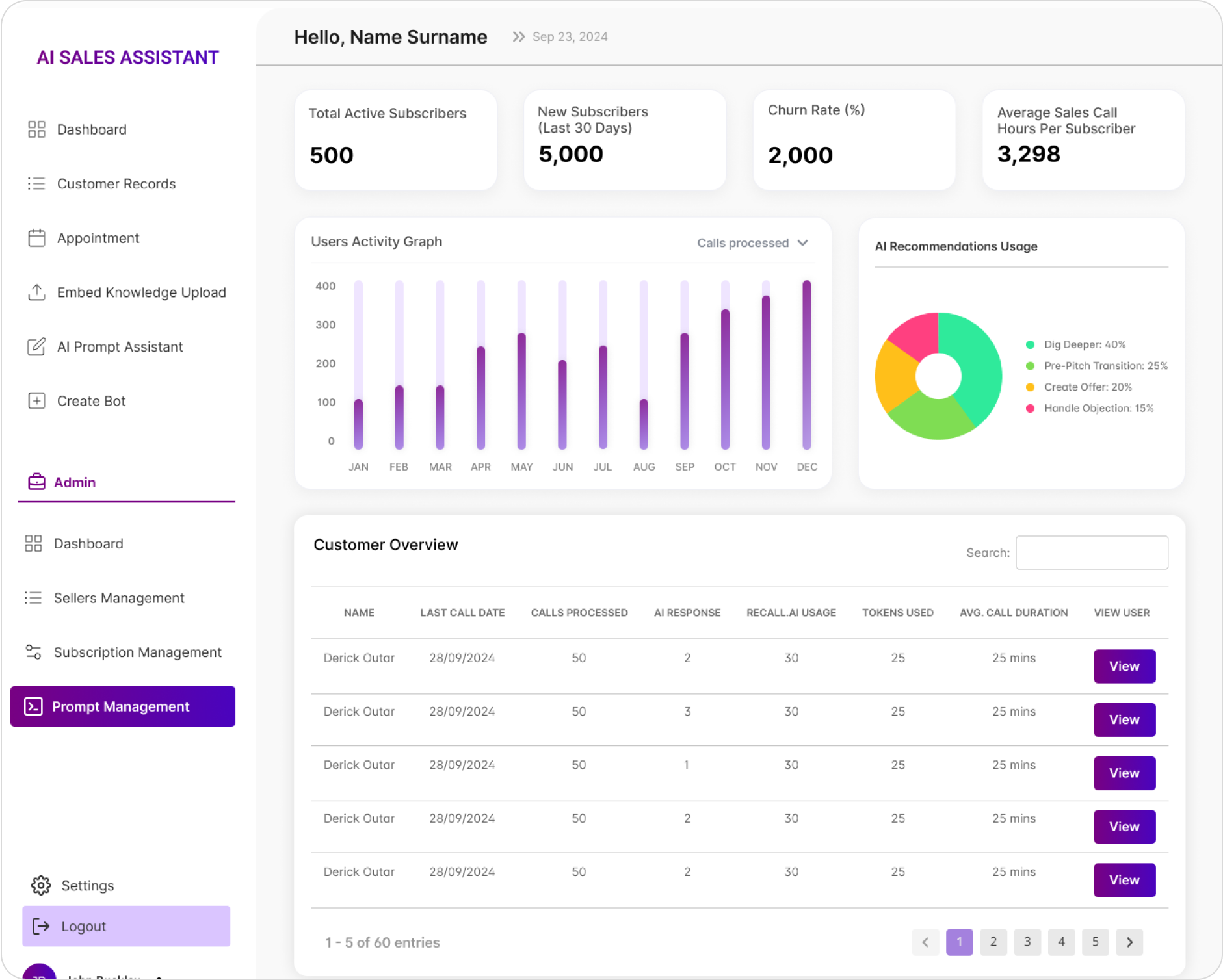This screenshot has width=1223, height=980.
Task: Select the Appointment calendar icon
Action: (37, 238)
